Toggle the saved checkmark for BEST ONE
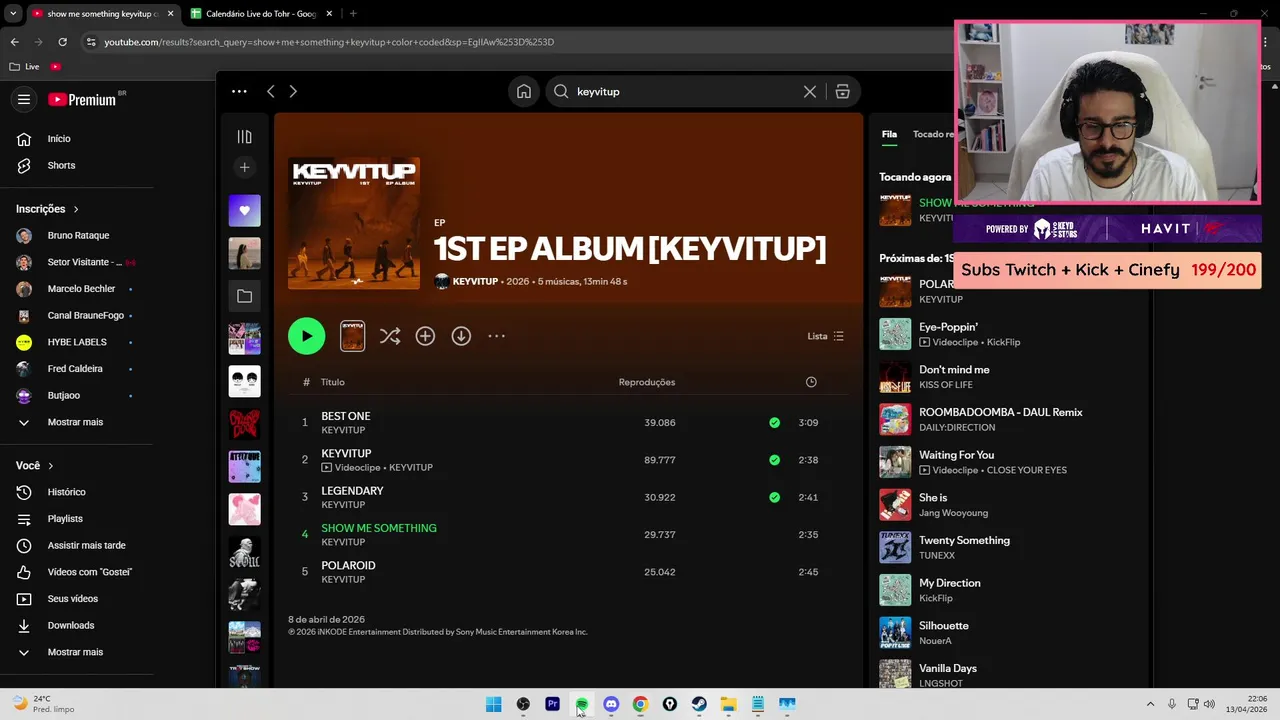The width and height of the screenshot is (1280, 720). (x=774, y=422)
